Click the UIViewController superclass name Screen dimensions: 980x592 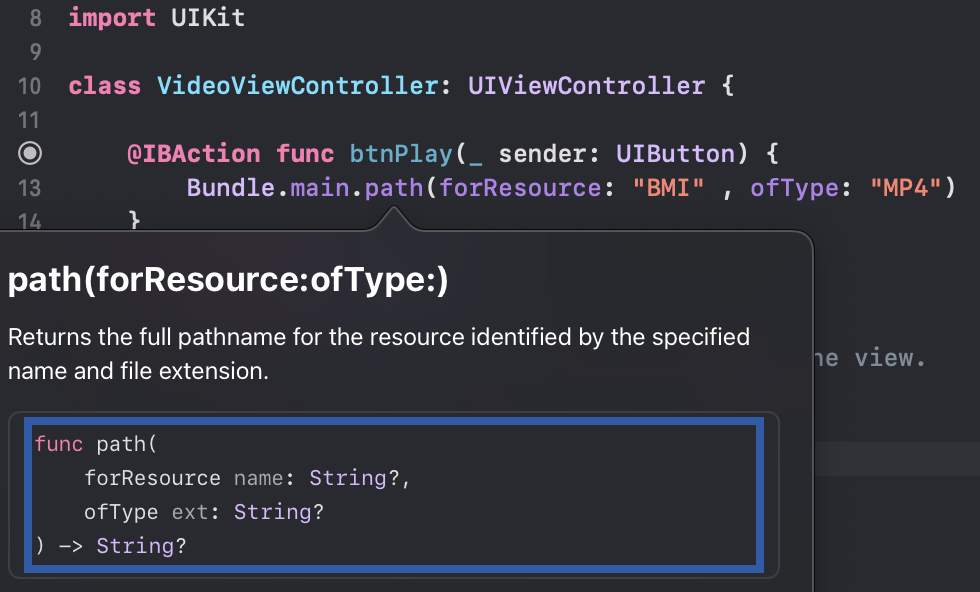pyautogui.click(x=586, y=86)
